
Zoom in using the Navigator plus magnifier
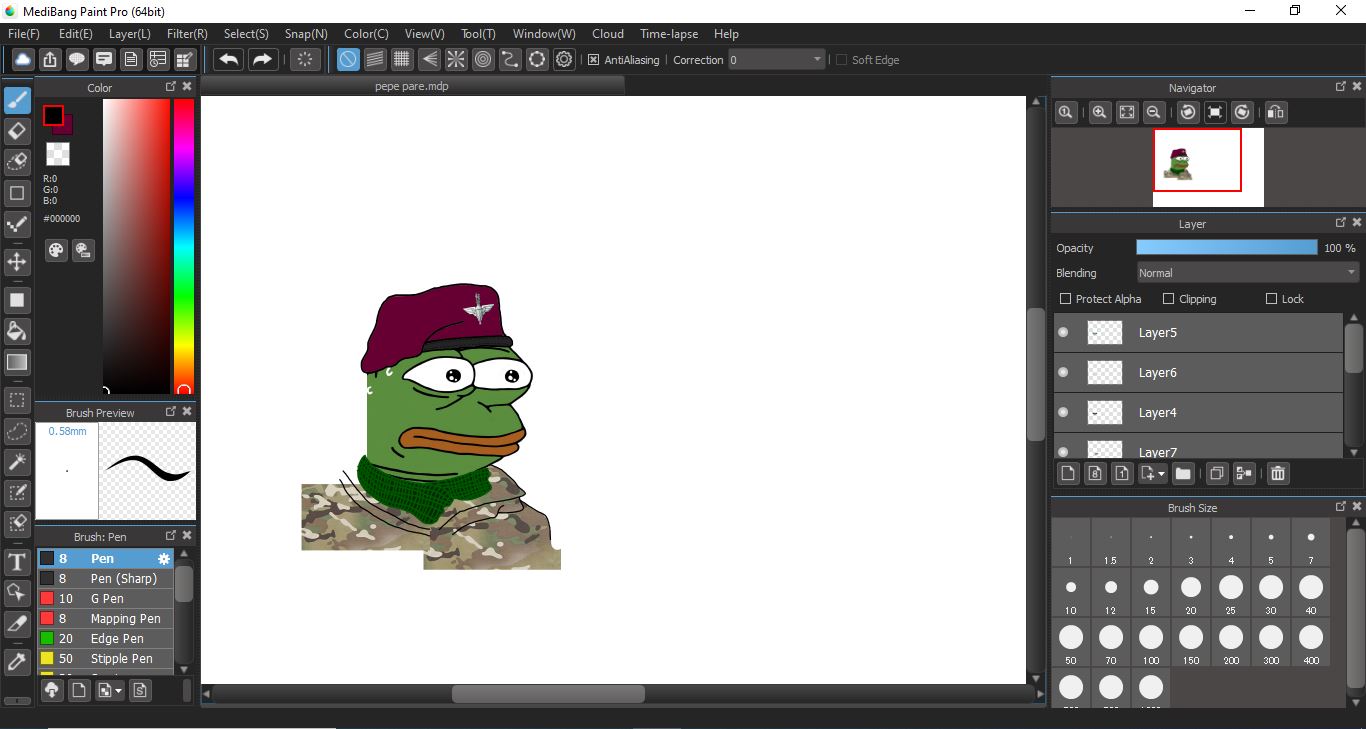(x=1100, y=112)
